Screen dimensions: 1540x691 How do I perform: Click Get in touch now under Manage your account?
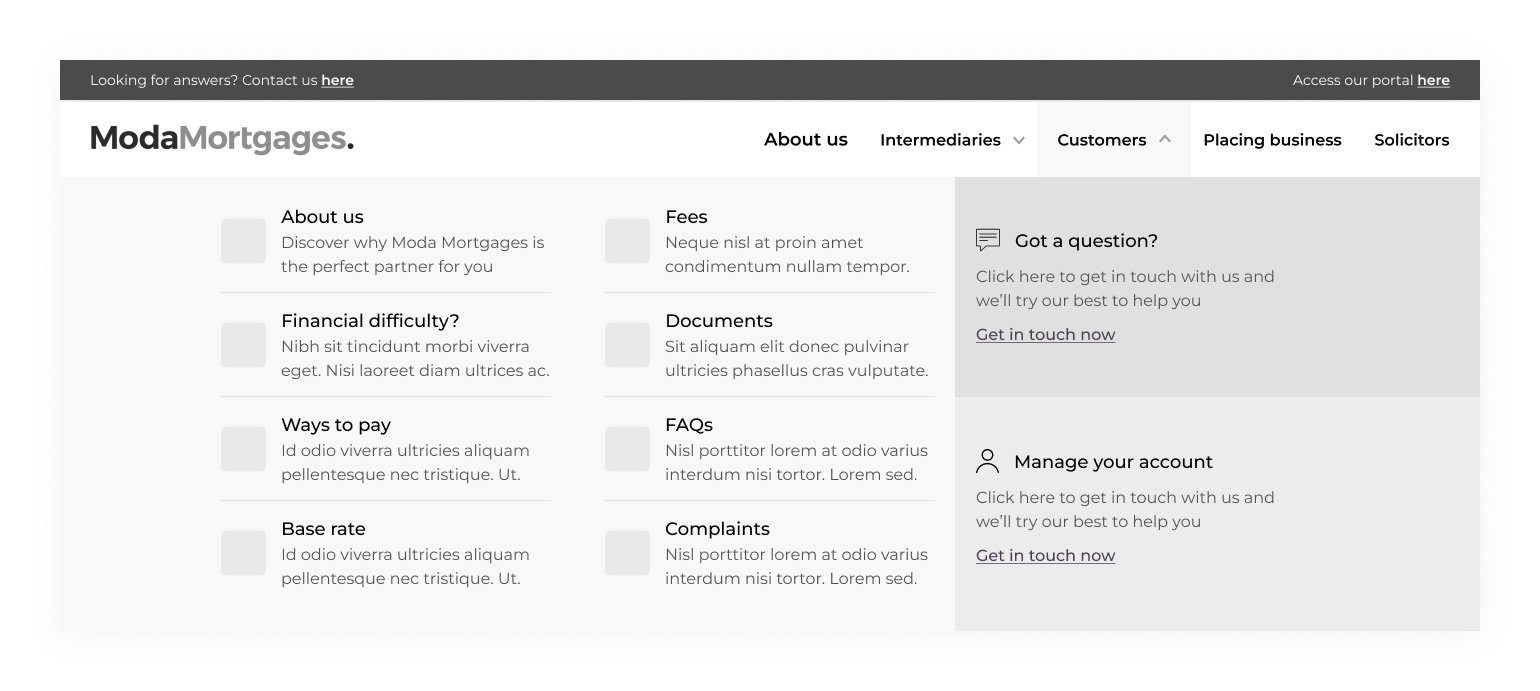click(x=1045, y=556)
